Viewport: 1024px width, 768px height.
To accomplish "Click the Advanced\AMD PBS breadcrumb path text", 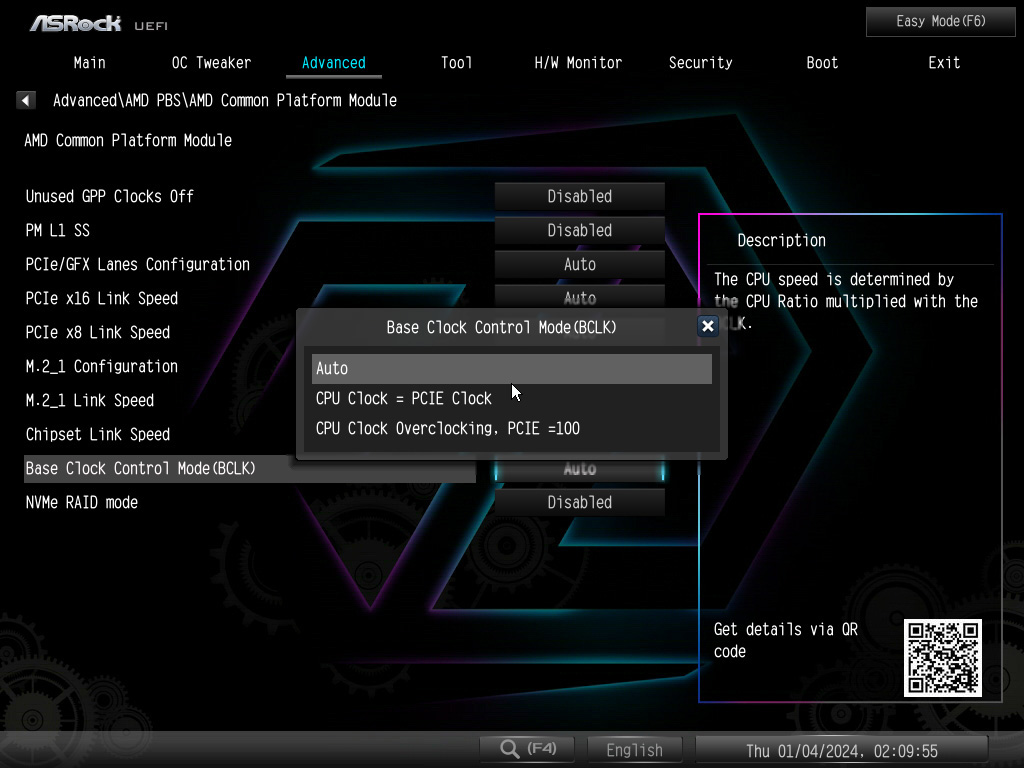I will tap(225, 101).
